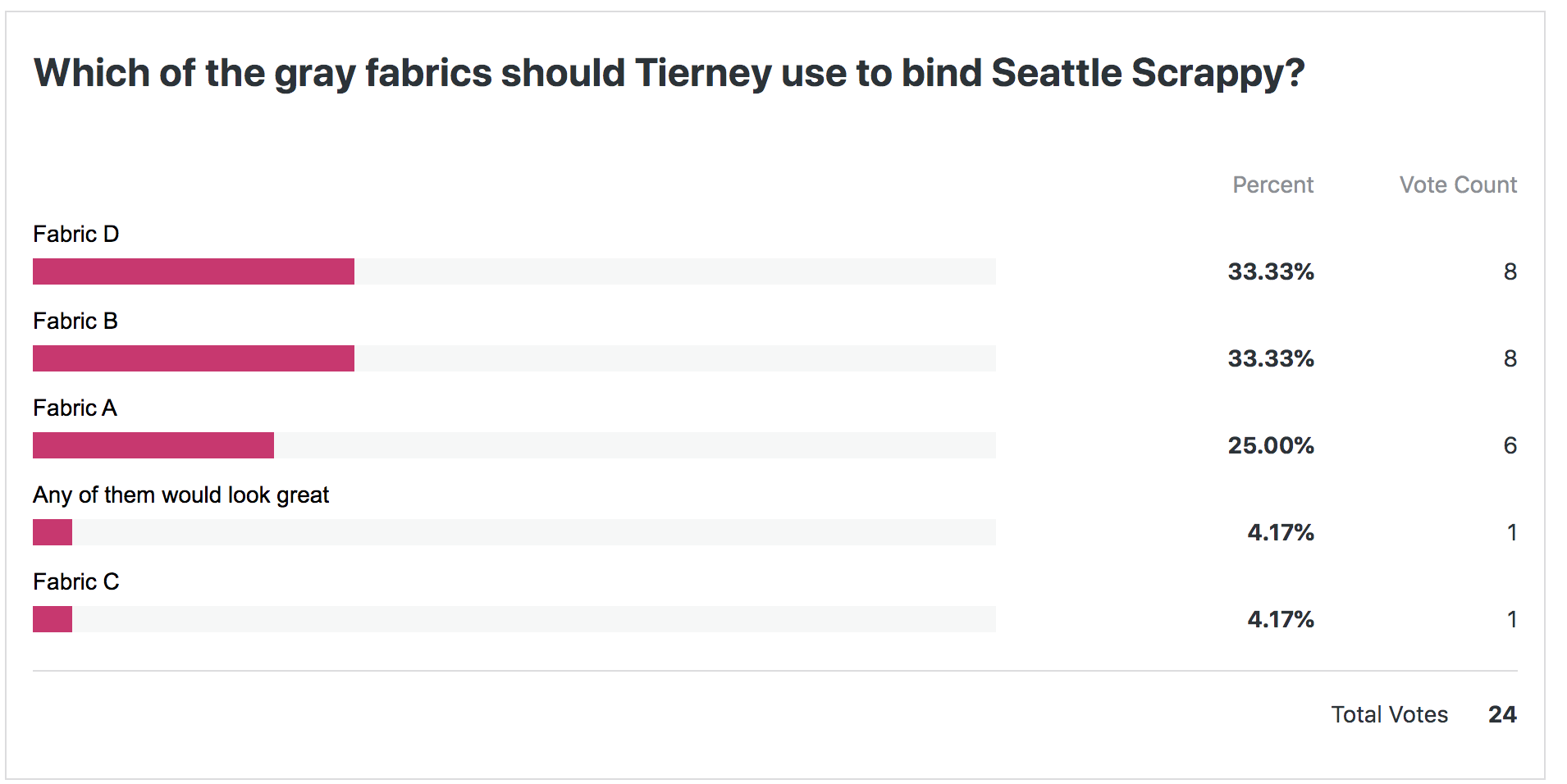1567x784 pixels.
Task: Click the pink Fabric B progress bar
Action: tap(194, 358)
